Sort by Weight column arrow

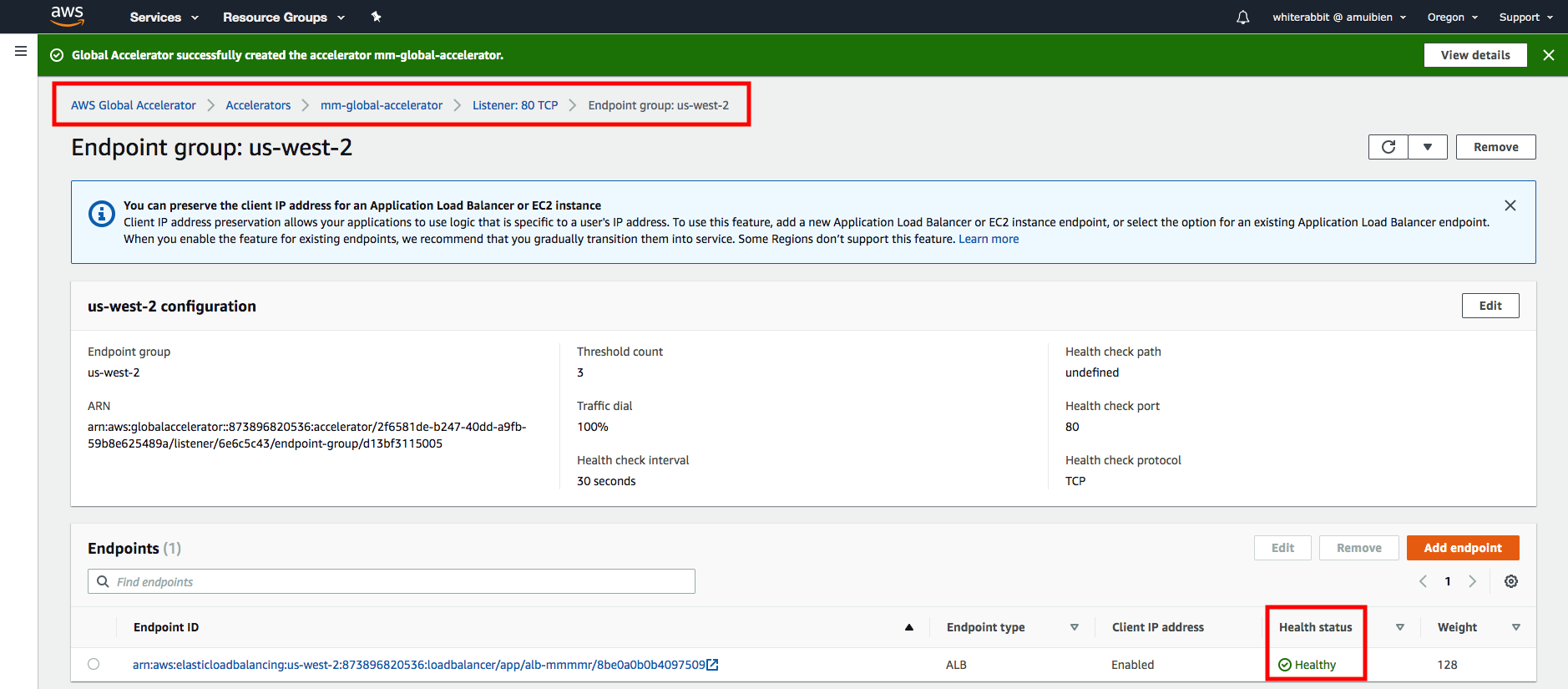coord(1516,627)
